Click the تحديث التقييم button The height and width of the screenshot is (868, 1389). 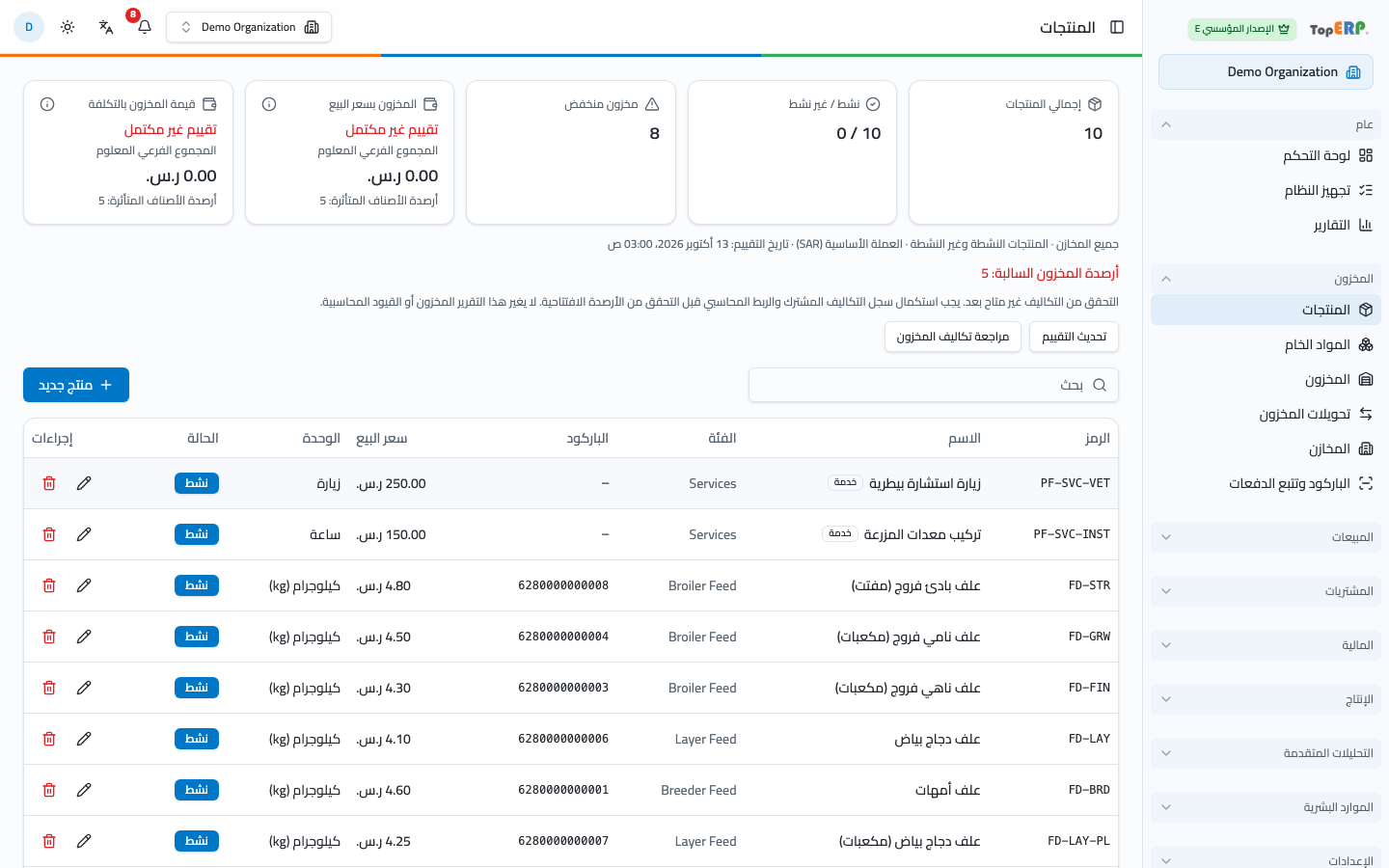pyautogui.click(x=1075, y=337)
